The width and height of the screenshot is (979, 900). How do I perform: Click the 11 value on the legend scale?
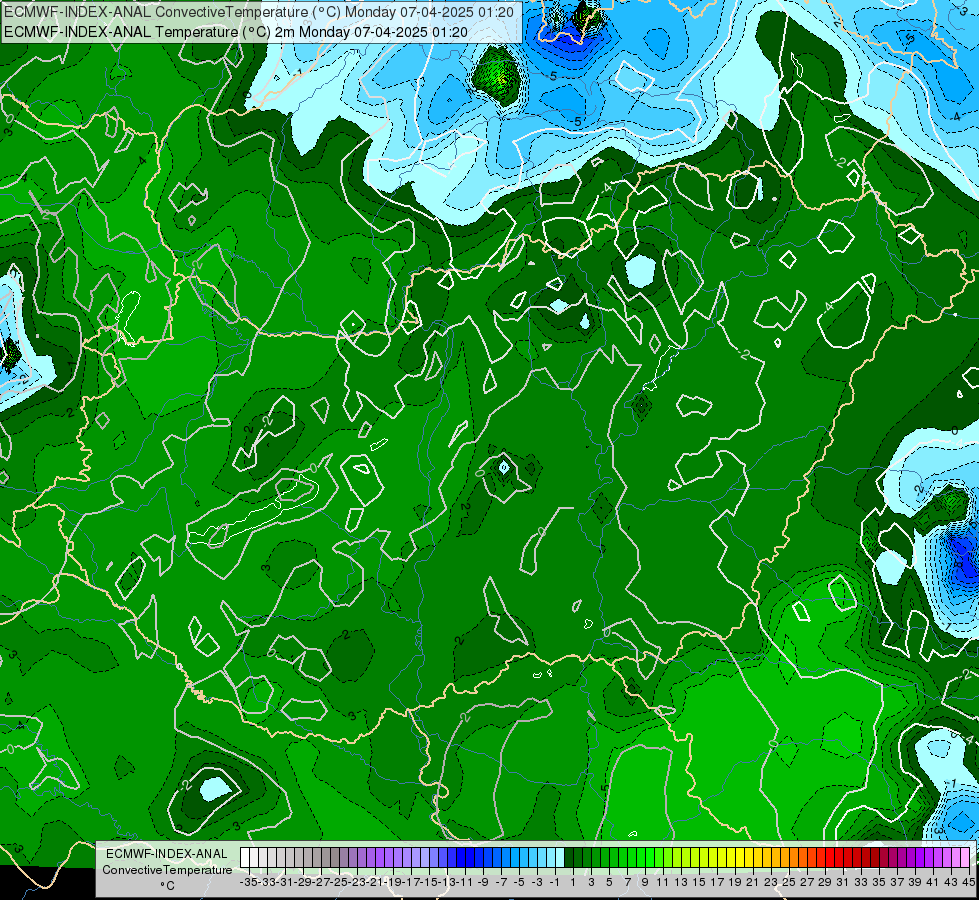click(662, 882)
